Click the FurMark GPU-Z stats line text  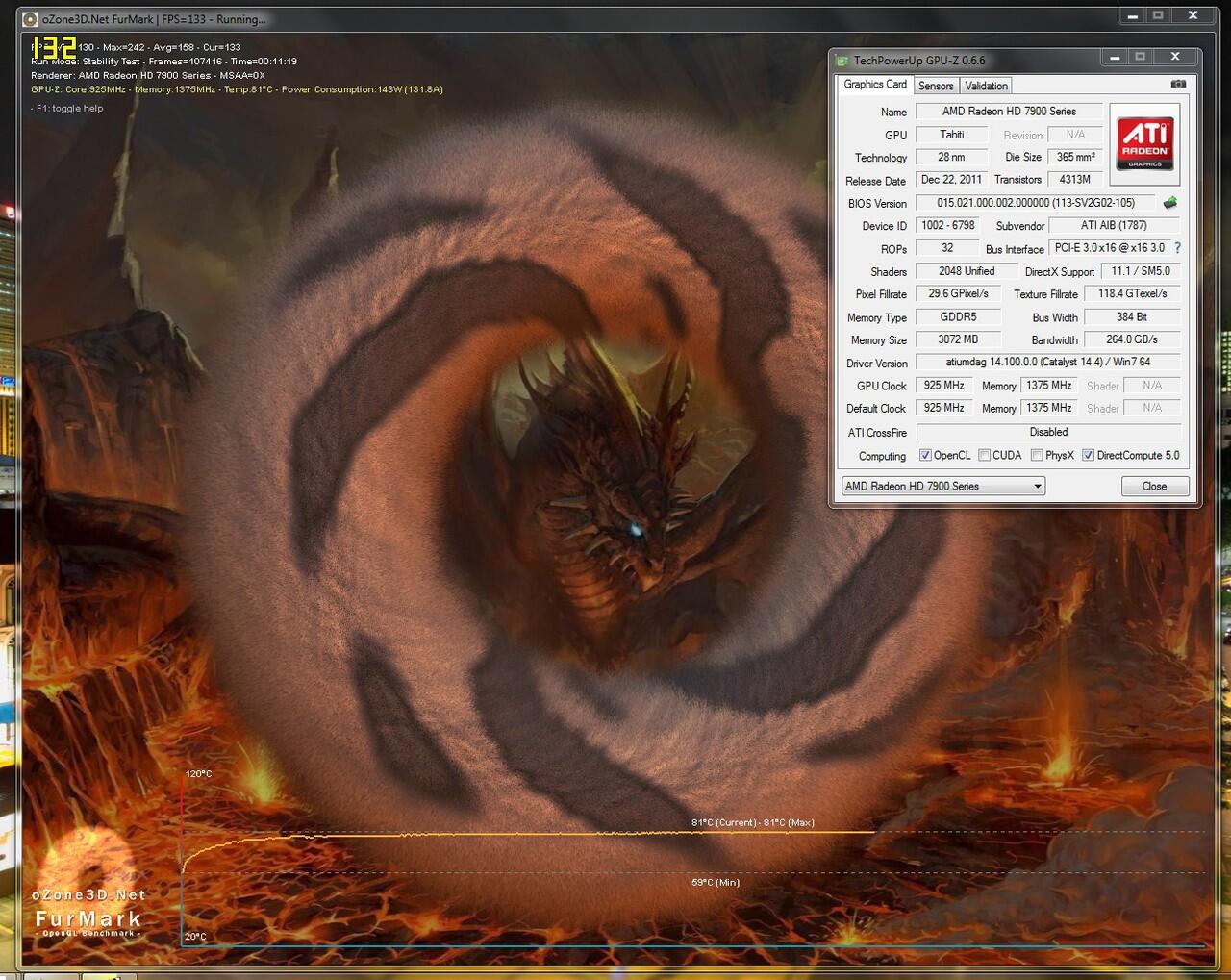(237, 89)
